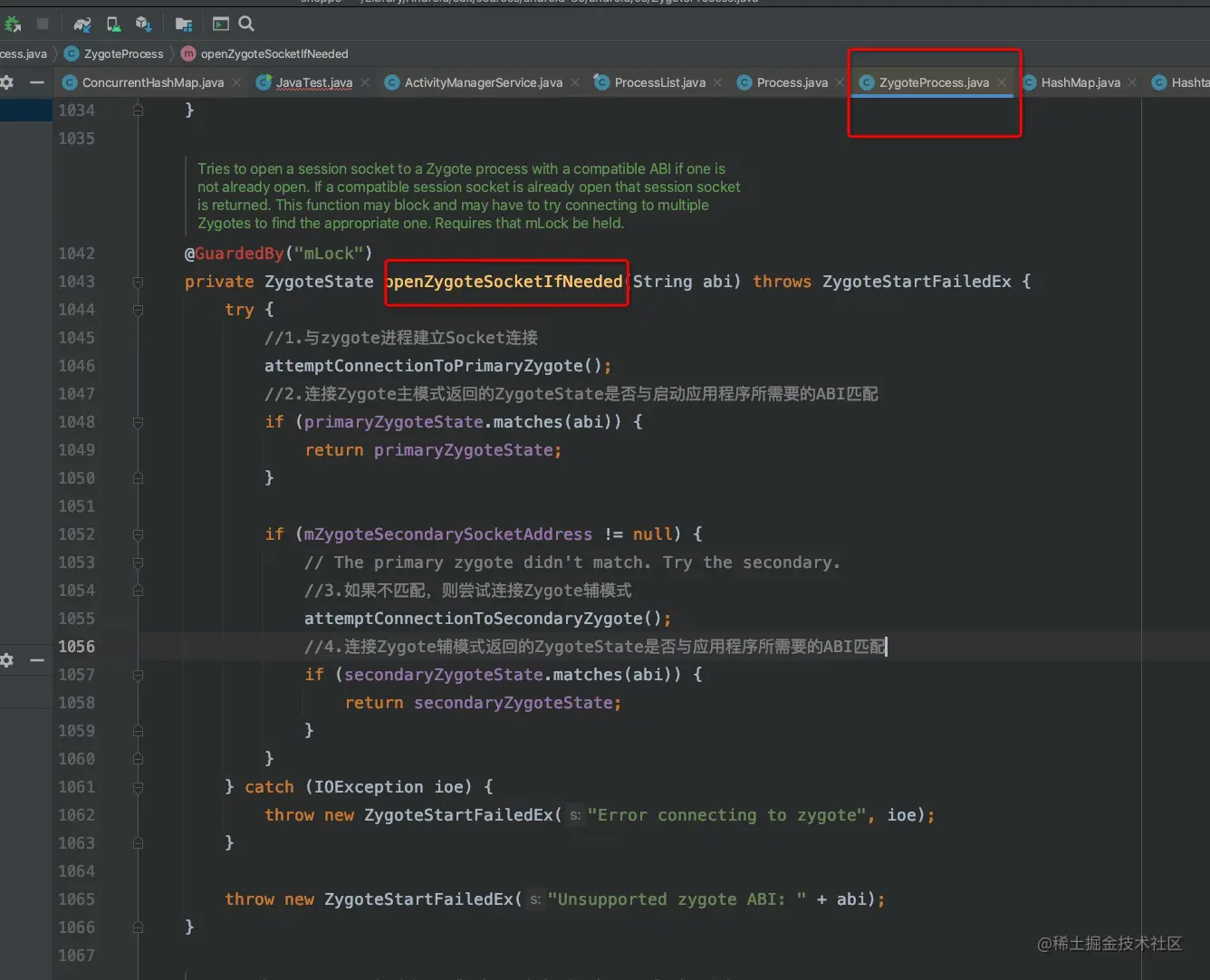This screenshot has height=980, width=1210.
Task: Click class icon in ZygoteProcess breadcrumb
Action: tap(72, 53)
